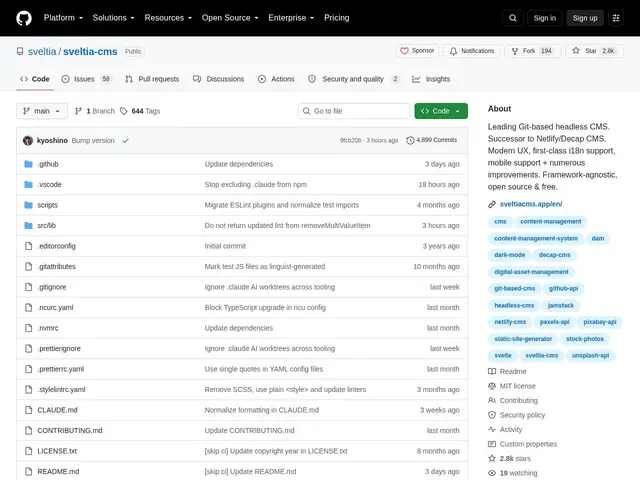640x480 pixels.
Task: Click the tags icon next to 644 Tags
Action: (x=124, y=111)
